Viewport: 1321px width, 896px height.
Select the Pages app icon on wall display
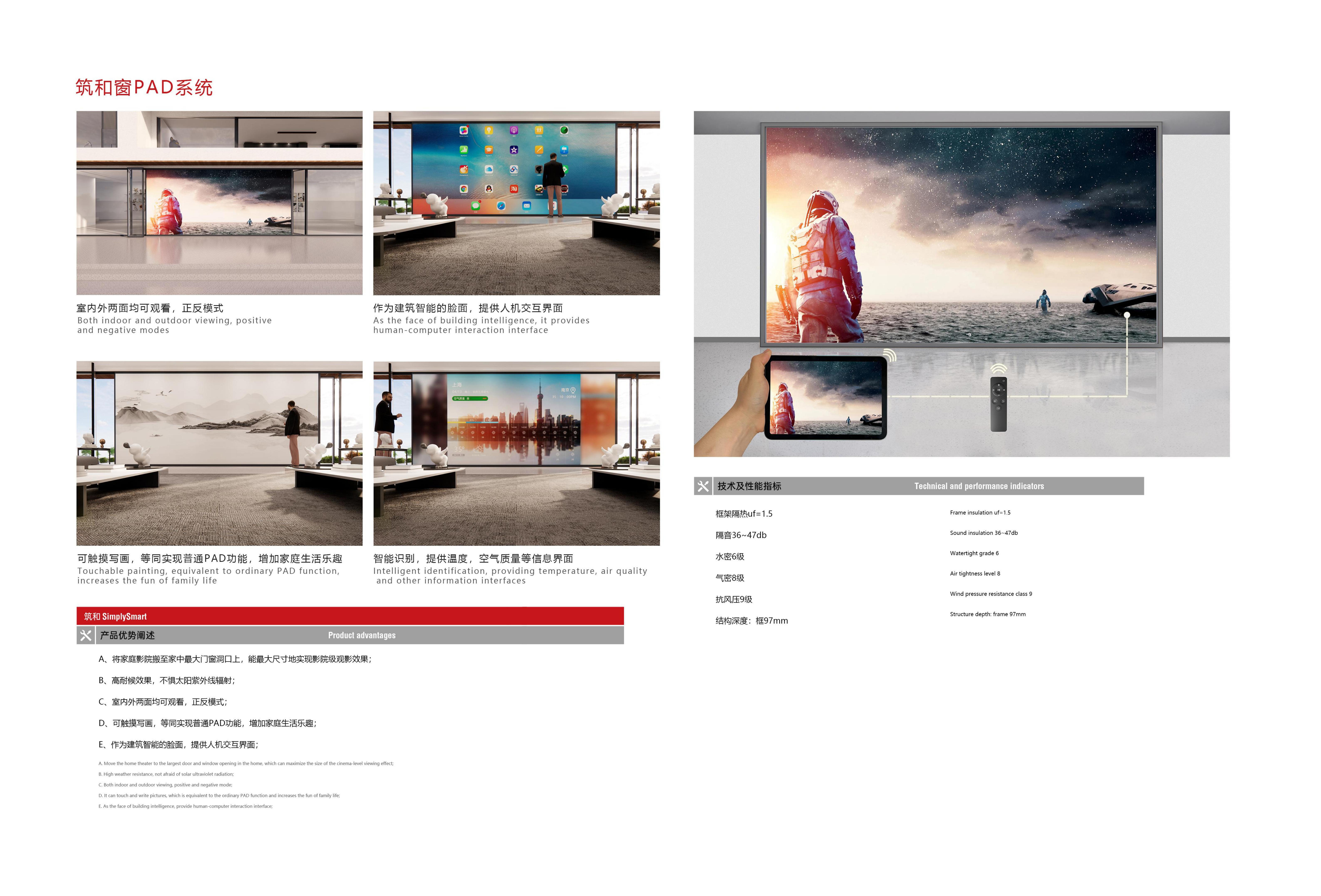coord(539,150)
